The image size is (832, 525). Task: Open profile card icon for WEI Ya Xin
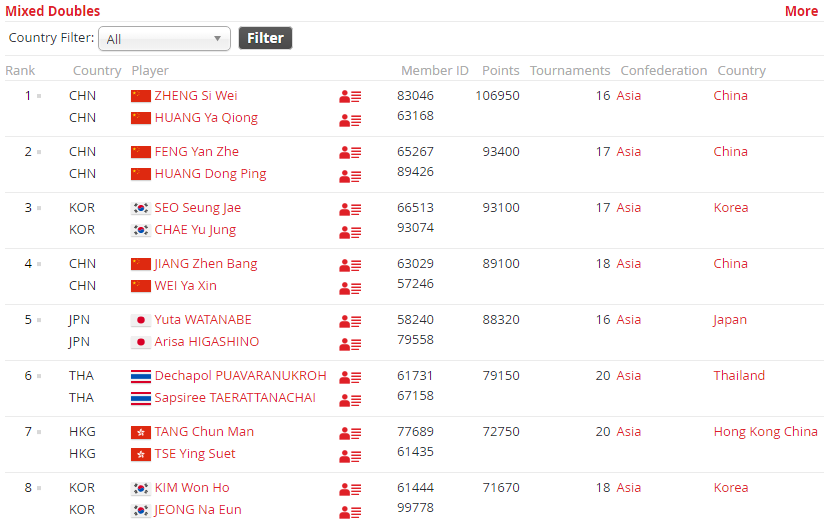point(350,288)
